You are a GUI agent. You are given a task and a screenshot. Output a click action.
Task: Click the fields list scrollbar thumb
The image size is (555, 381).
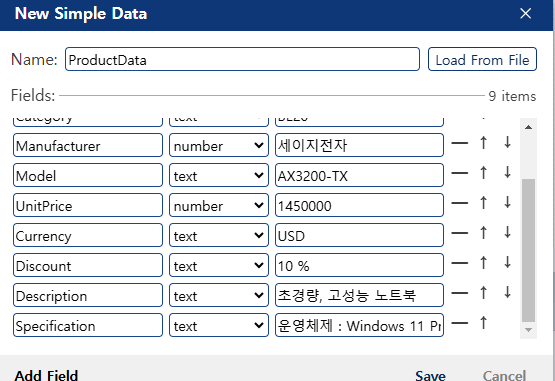tap(528, 251)
